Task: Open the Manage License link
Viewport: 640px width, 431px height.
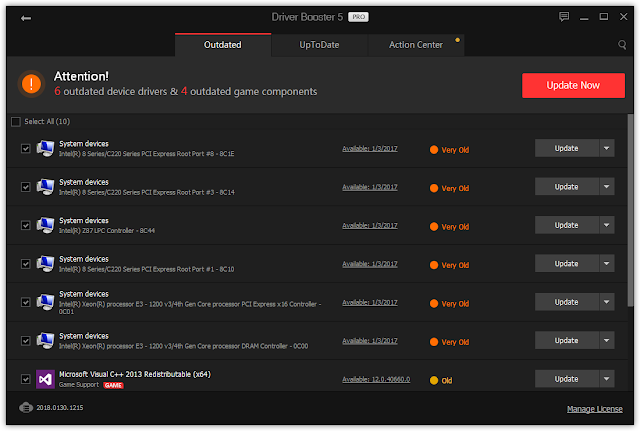Action: coord(595,409)
